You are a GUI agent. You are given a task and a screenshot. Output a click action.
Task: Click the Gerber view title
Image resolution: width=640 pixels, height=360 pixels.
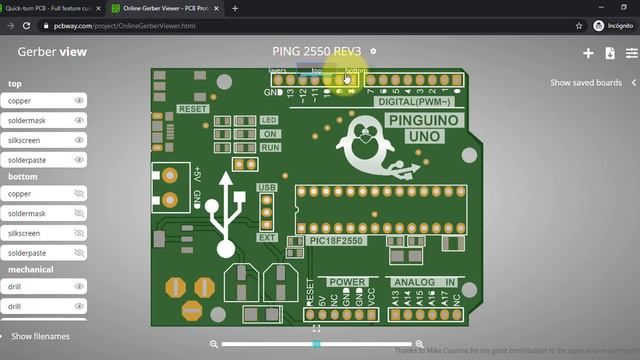click(x=52, y=52)
